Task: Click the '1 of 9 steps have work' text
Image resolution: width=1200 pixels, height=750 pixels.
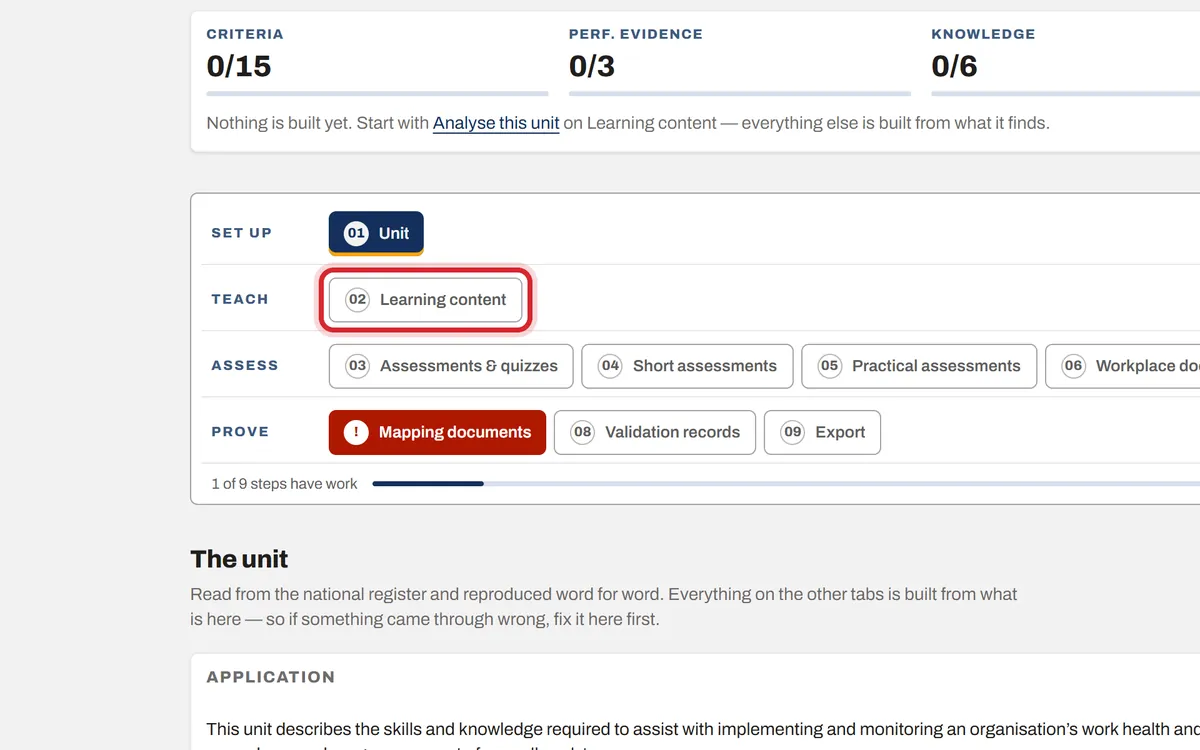Action: point(284,484)
